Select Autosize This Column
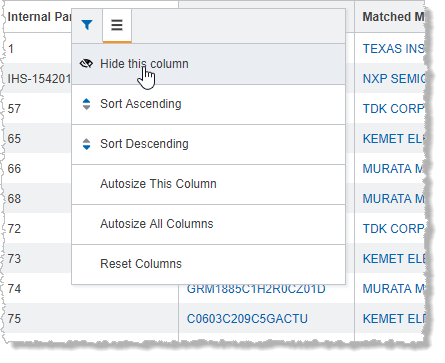Image resolution: width=445 pixels, height=363 pixels. click(x=208, y=184)
